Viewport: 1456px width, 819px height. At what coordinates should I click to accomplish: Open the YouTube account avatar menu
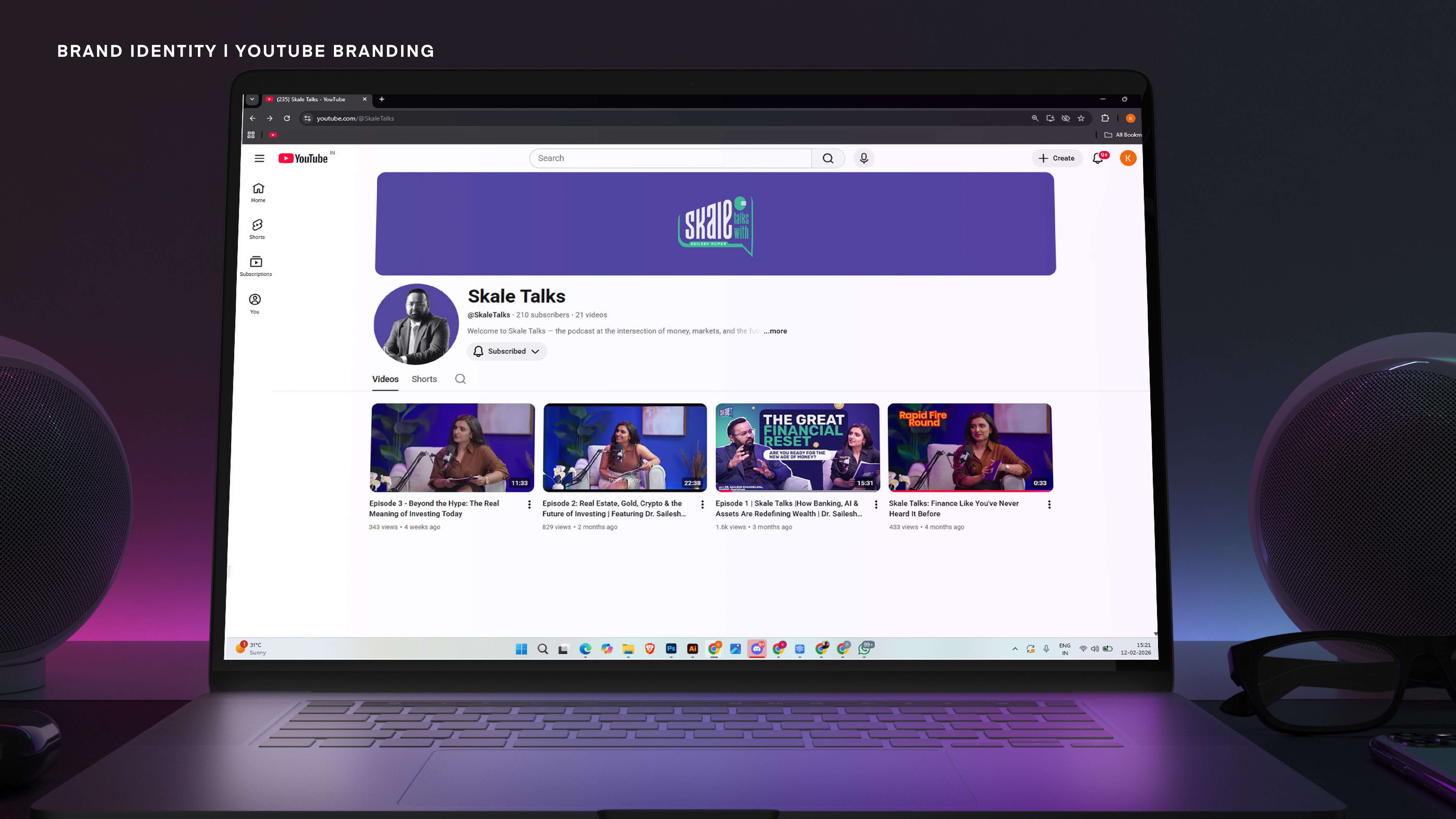click(x=1128, y=158)
